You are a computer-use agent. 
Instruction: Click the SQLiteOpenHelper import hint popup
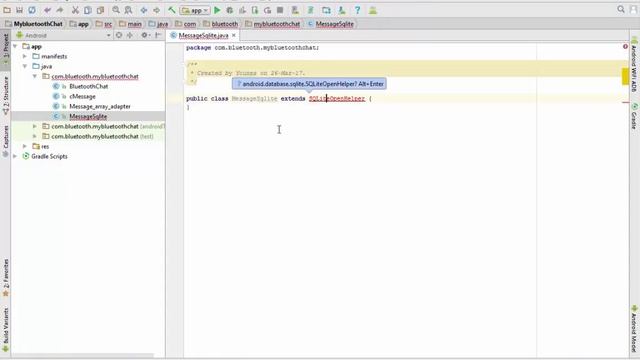coord(309,84)
